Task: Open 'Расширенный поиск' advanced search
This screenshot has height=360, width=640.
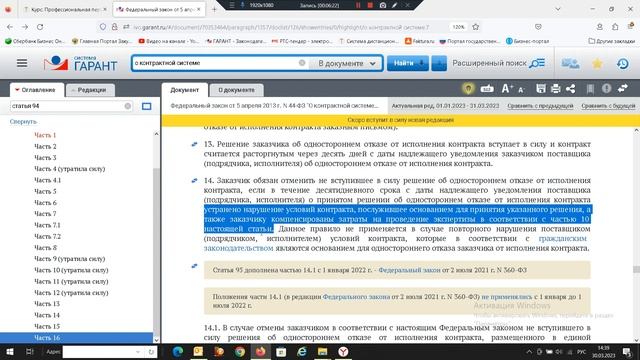Action: pyautogui.click(x=498, y=63)
